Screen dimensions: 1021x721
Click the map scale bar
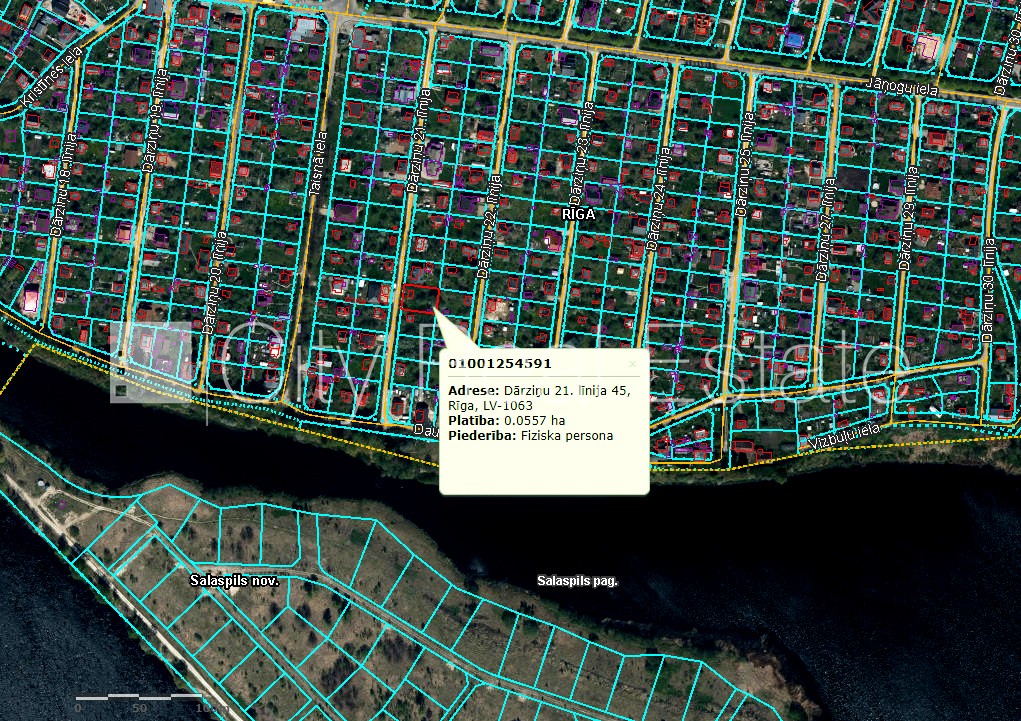tap(140, 697)
